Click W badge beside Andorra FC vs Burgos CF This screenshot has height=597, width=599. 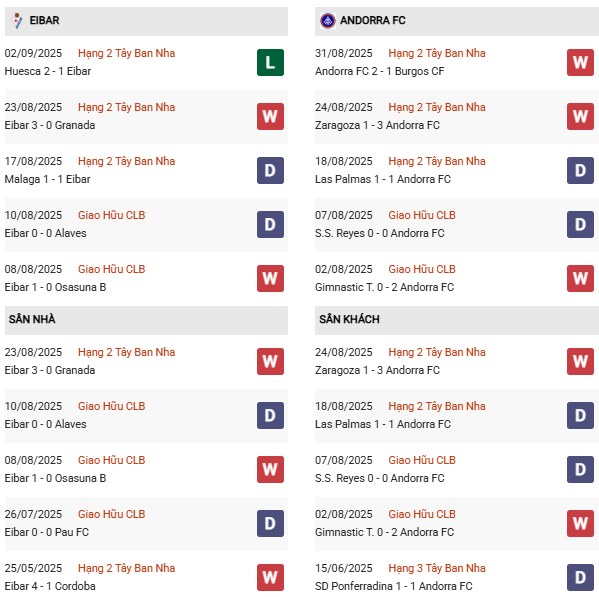tap(580, 62)
